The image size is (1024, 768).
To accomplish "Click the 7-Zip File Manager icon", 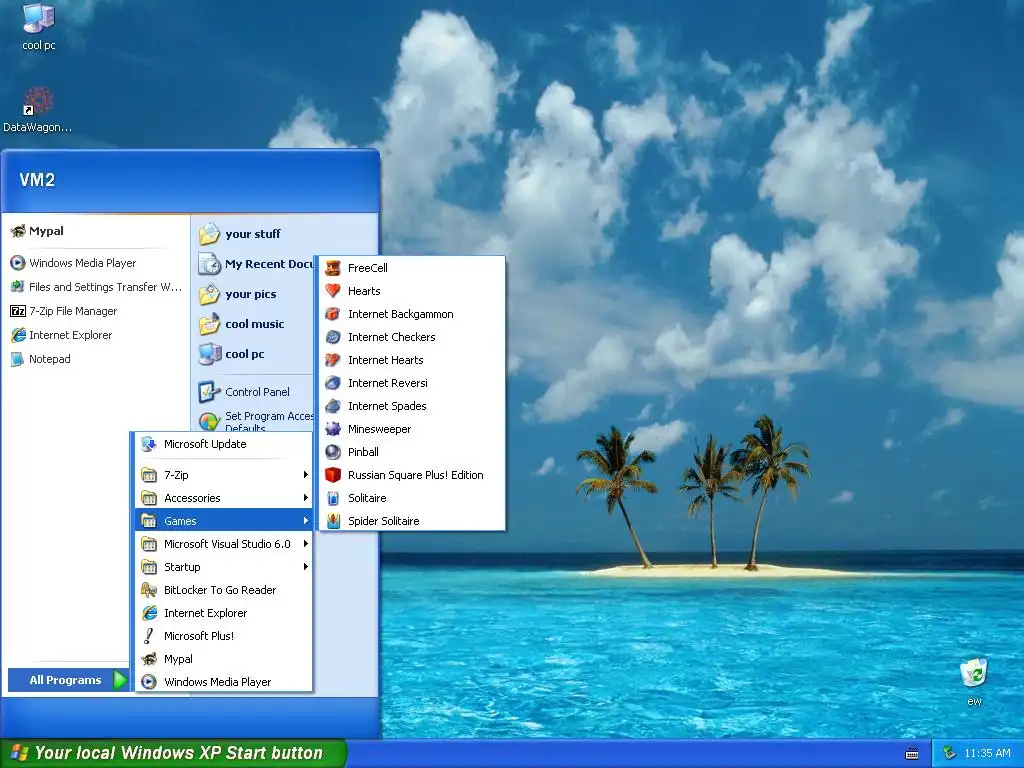I will (x=18, y=311).
